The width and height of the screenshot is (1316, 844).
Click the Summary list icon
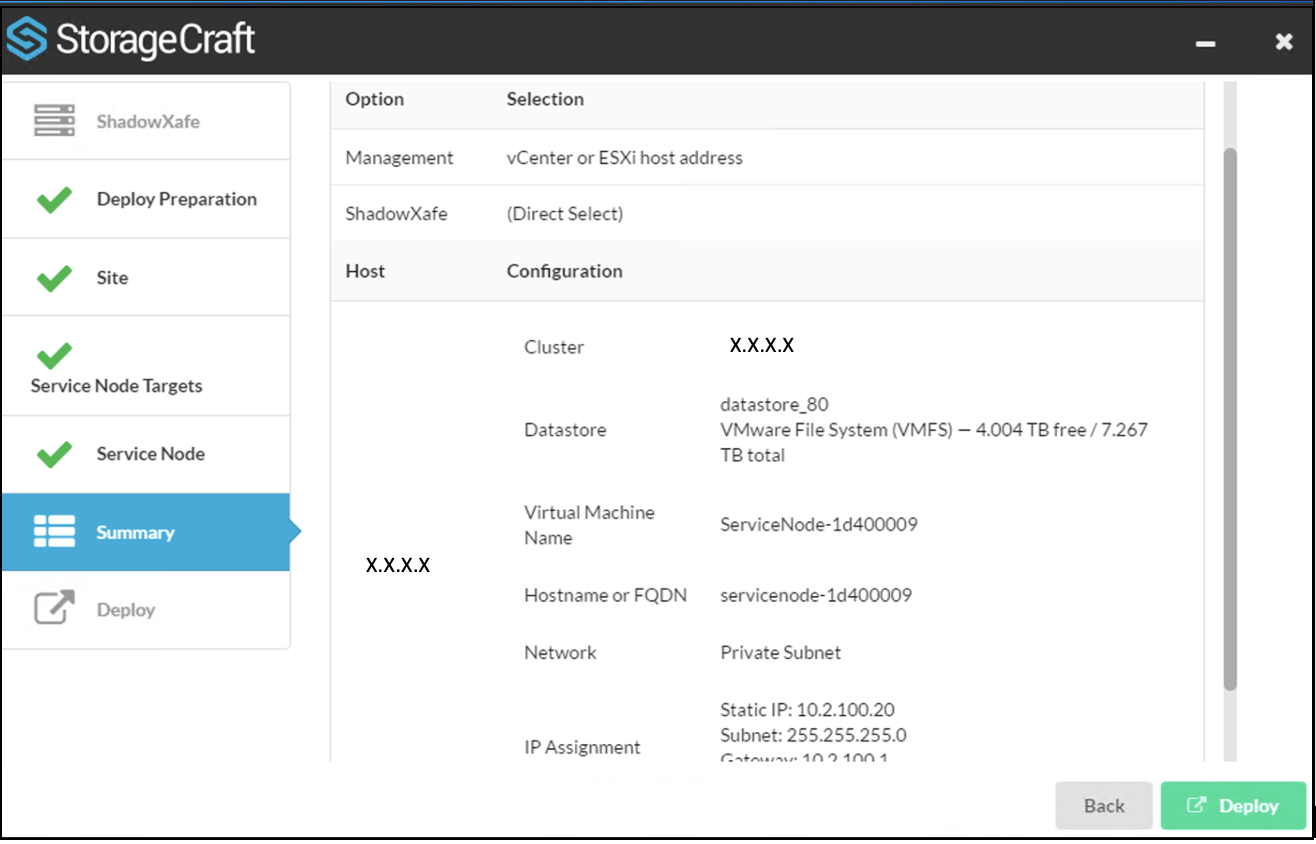(x=55, y=532)
